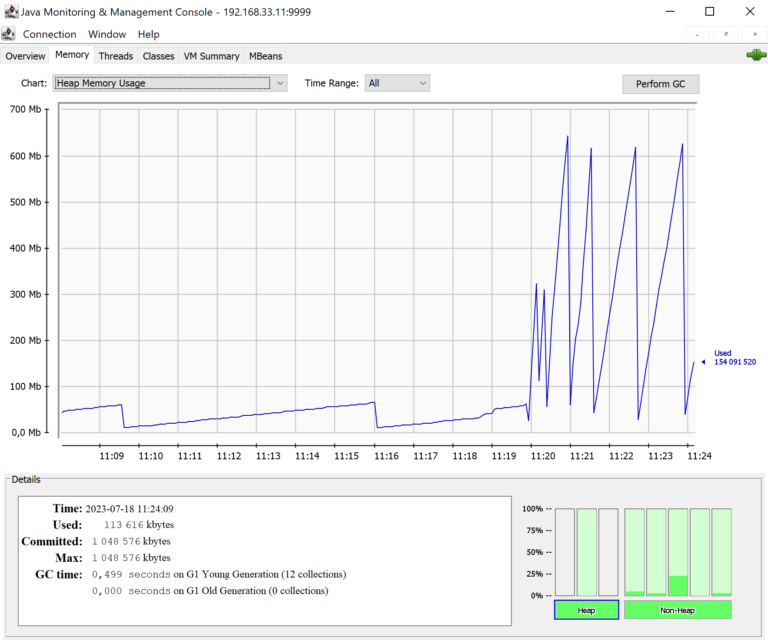The height and width of the screenshot is (644, 768).
Task: Open the Chart dropdown showing Heap Memory Usage
Action: 170,83
